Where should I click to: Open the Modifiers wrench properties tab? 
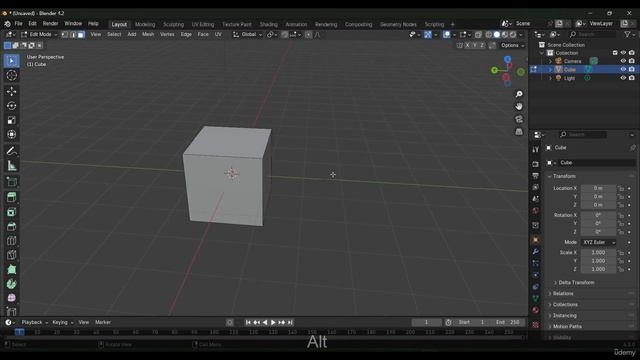point(536,251)
